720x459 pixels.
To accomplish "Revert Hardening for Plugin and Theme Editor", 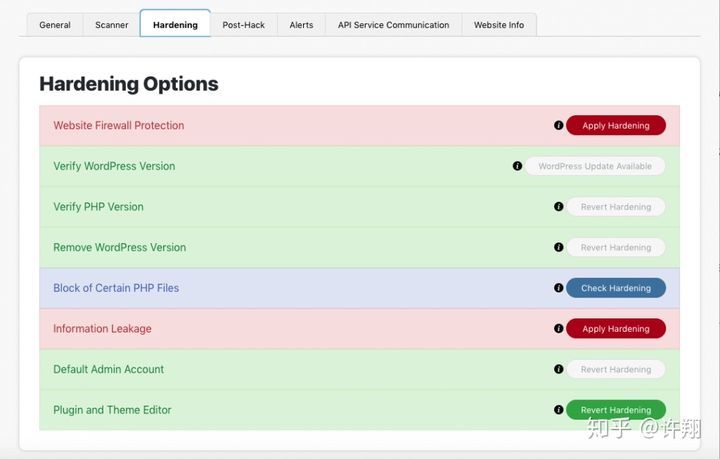I will pos(615,410).
